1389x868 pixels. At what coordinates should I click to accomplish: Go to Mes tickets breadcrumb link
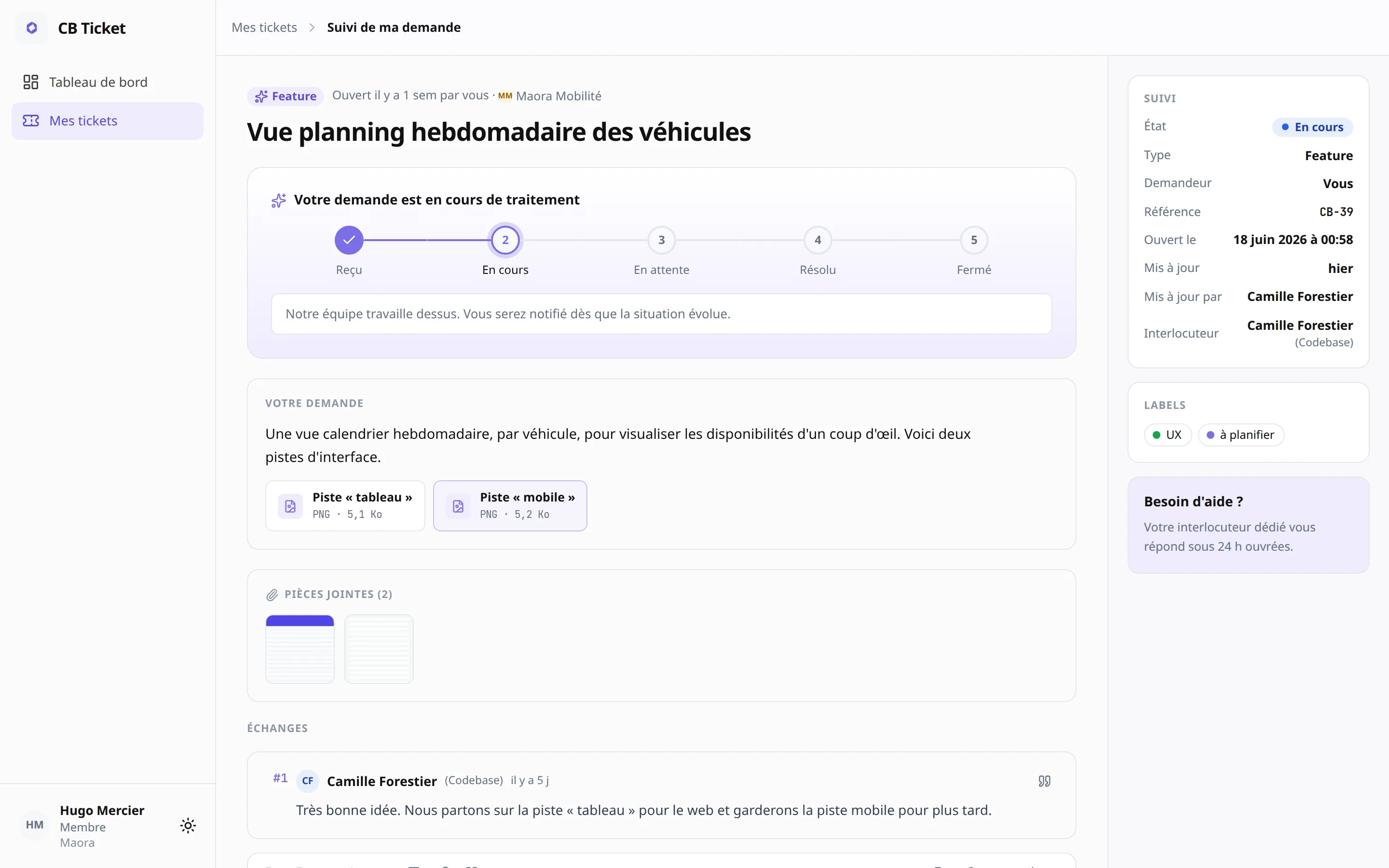click(x=264, y=27)
